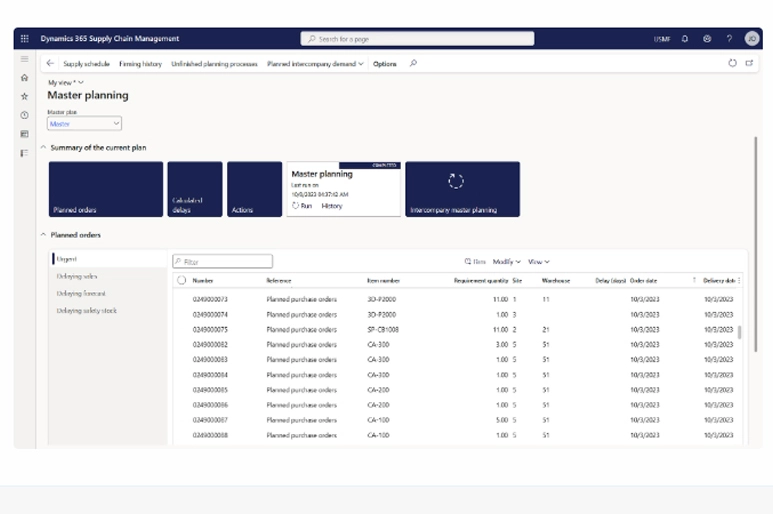Select order number 0249000075
Image resolution: width=773 pixels, height=514 pixels.
(x=210, y=329)
